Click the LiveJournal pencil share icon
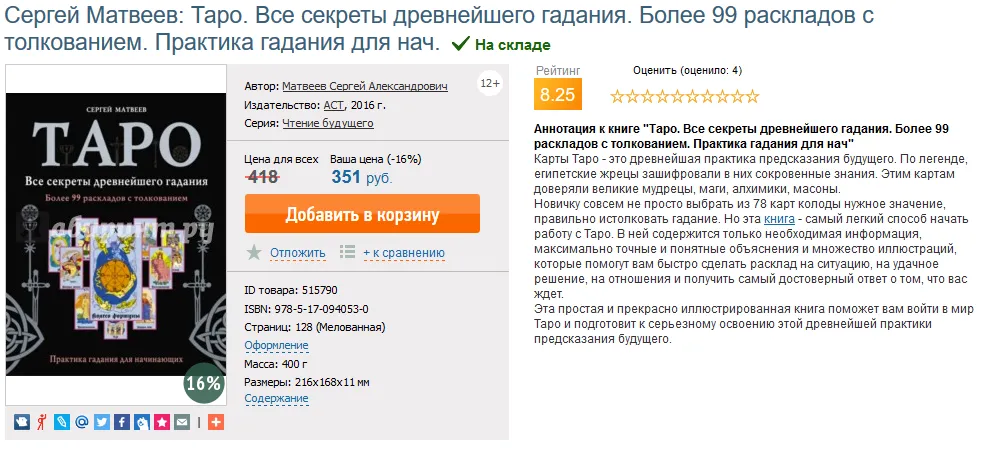The width and height of the screenshot is (995, 453). click(62, 422)
